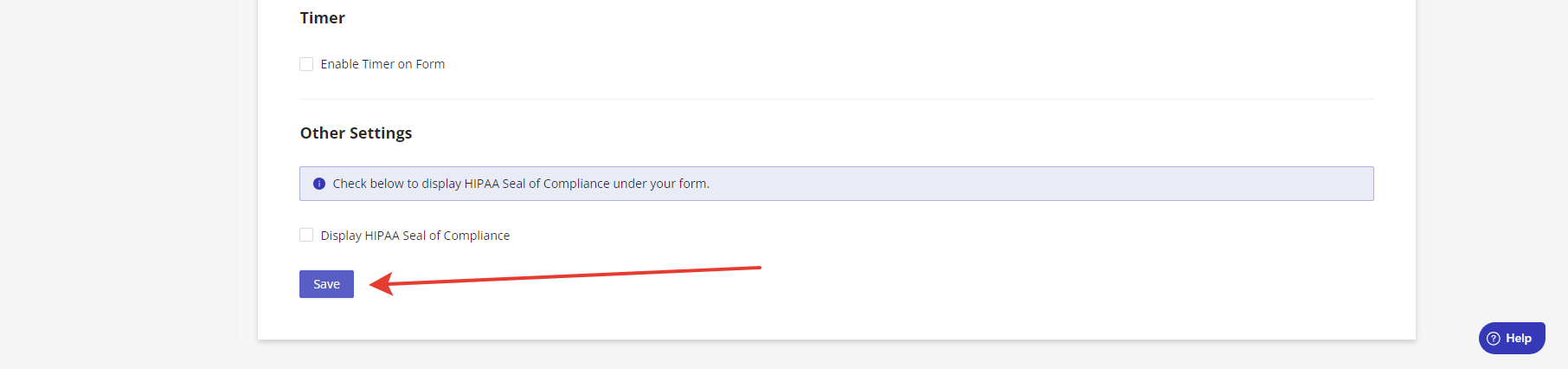Viewport: 1568px width, 369px height.
Task: Click the HIPAA Seal info banner text
Action: (521, 184)
